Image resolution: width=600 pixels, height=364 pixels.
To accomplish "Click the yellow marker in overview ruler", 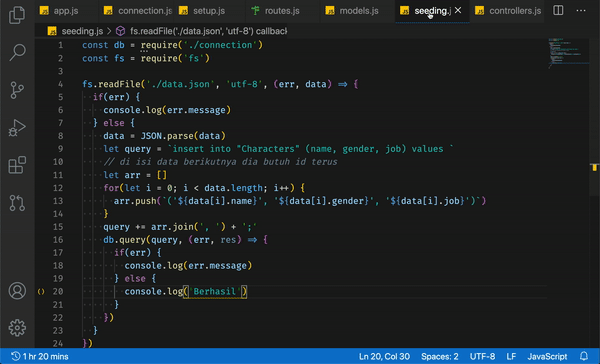I will point(594,167).
